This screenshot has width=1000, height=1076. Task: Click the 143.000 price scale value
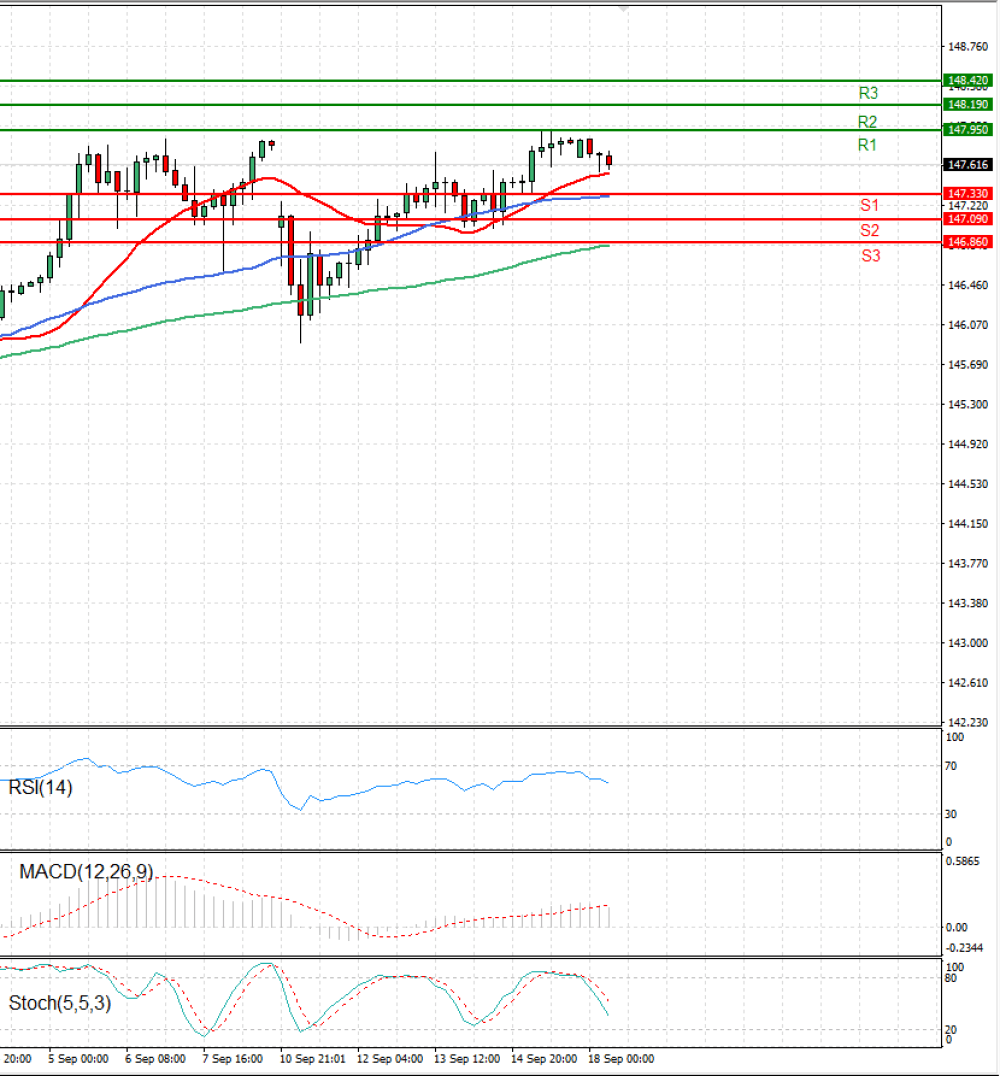point(968,643)
